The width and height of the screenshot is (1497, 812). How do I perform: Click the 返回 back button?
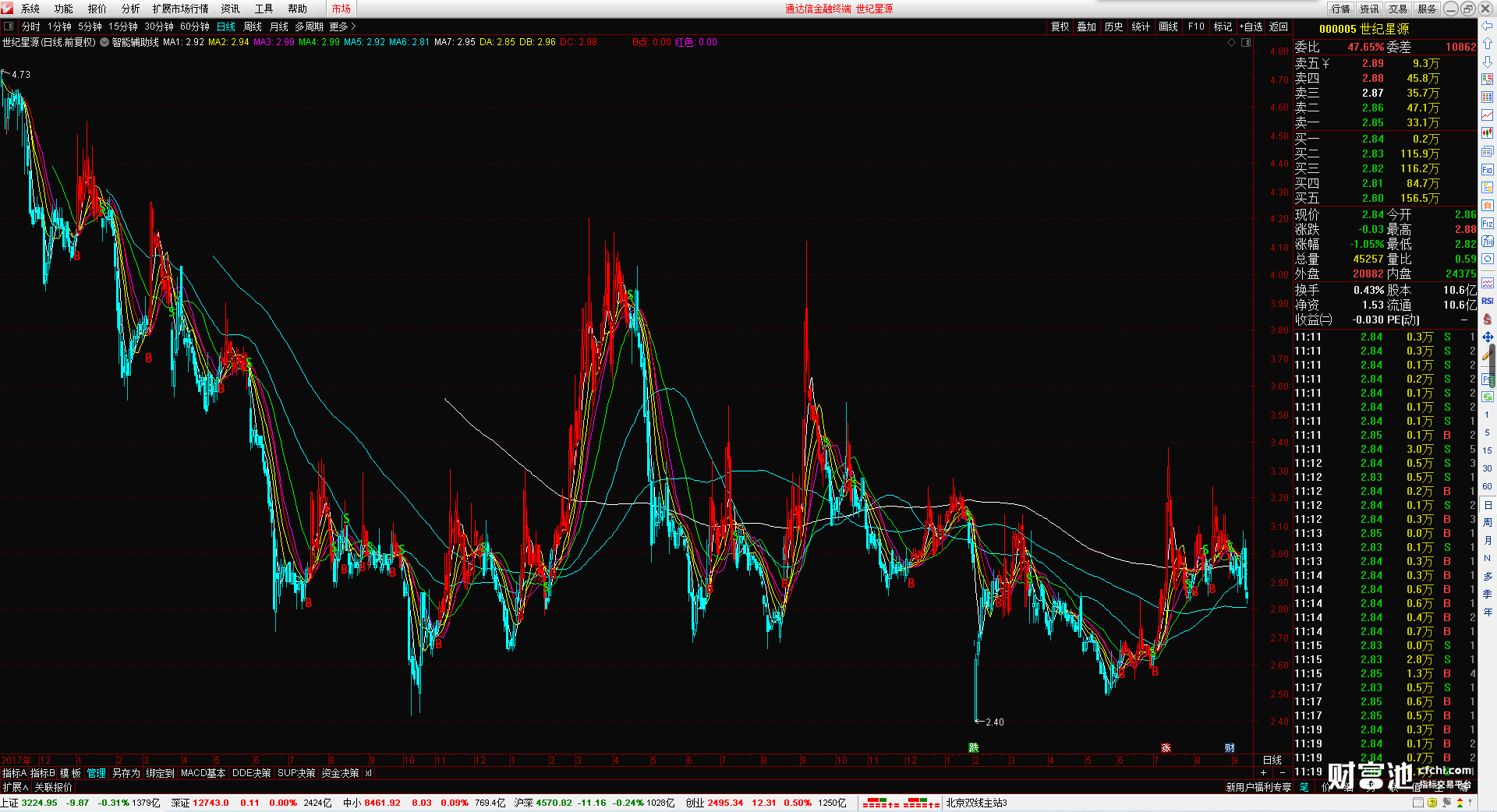tap(1279, 26)
